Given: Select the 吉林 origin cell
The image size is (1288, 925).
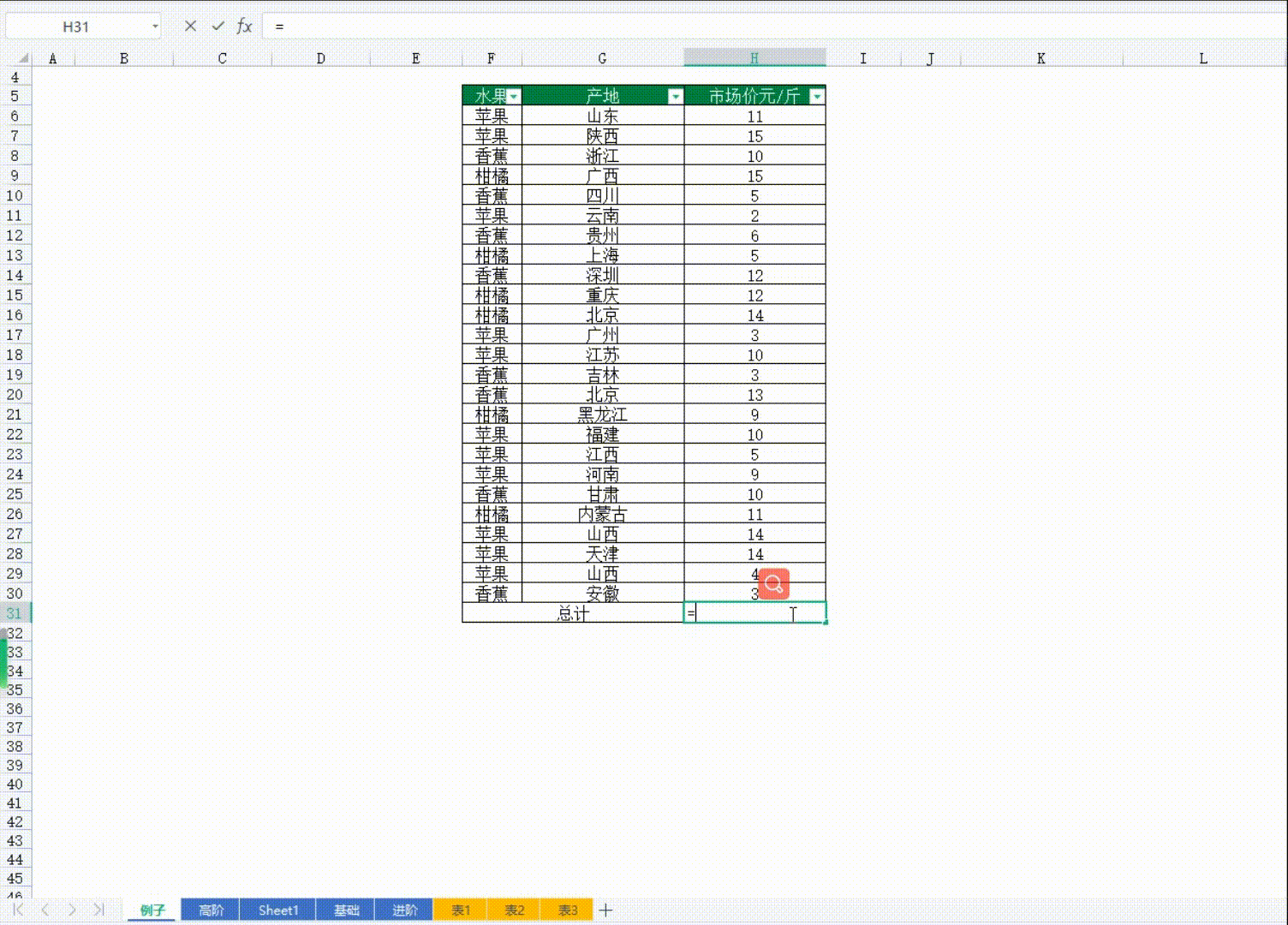Looking at the screenshot, I should [x=603, y=374].
